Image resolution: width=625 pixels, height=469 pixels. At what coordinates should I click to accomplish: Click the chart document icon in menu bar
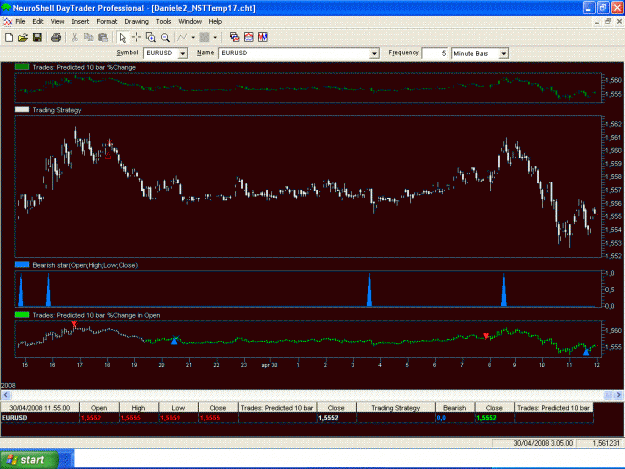[x=8, y=22]
